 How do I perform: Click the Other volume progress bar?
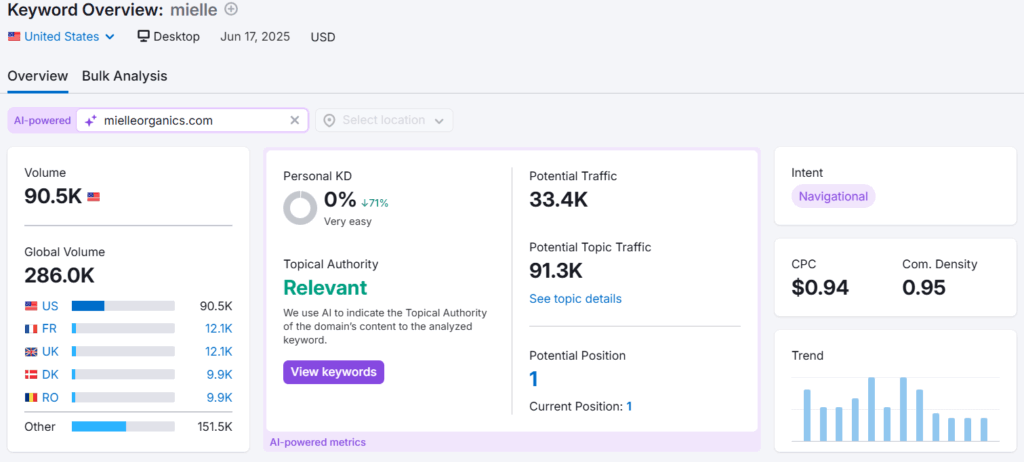click(123, 427)
